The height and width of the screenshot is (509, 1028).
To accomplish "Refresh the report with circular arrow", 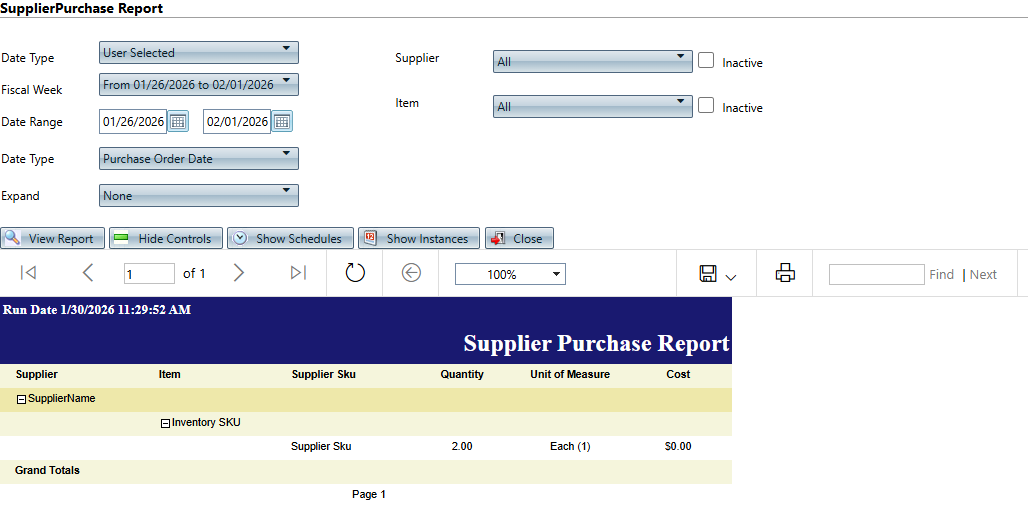I will 355,273.
